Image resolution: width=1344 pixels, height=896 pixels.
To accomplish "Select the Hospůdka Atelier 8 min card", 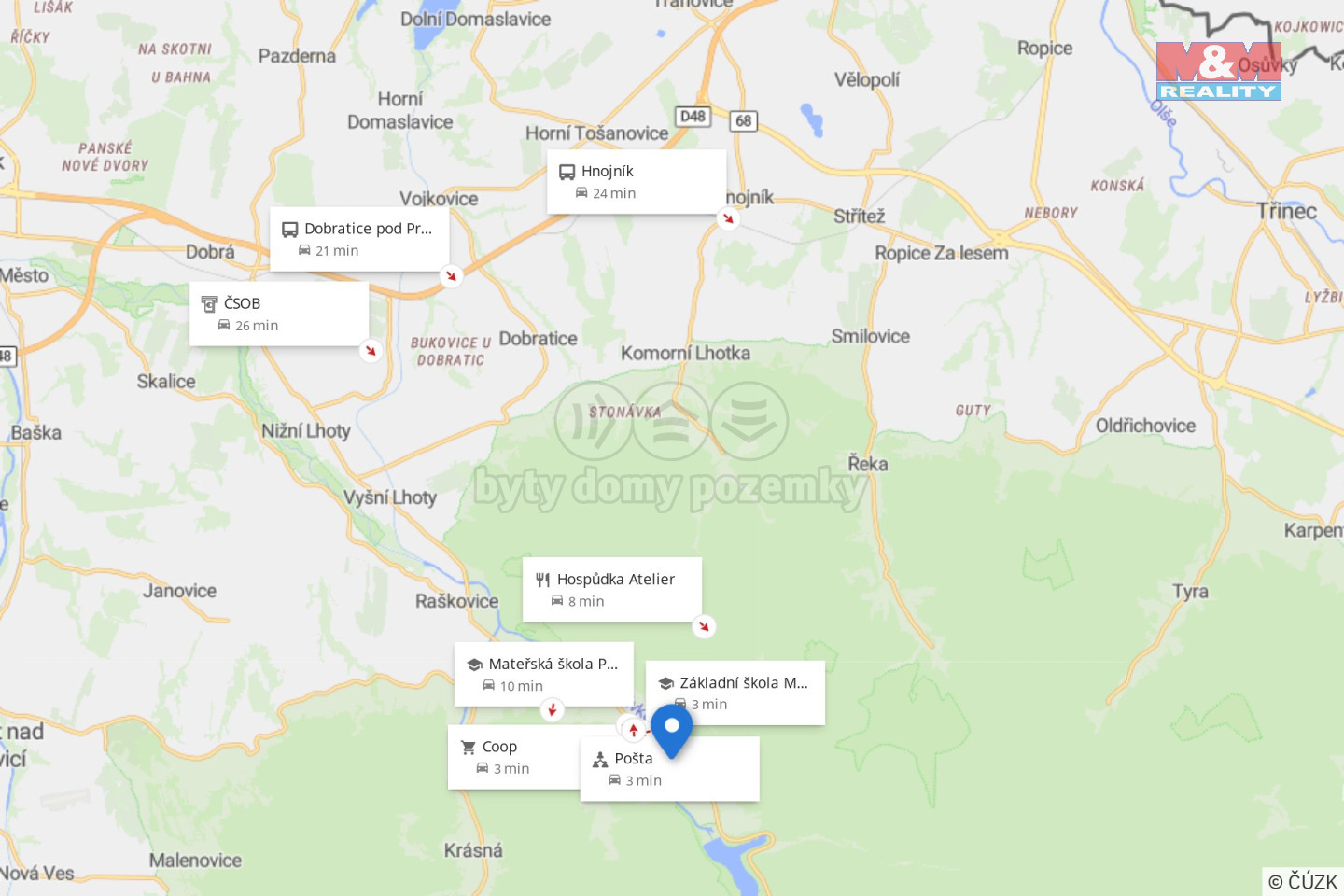I will [x=612, y=590].
